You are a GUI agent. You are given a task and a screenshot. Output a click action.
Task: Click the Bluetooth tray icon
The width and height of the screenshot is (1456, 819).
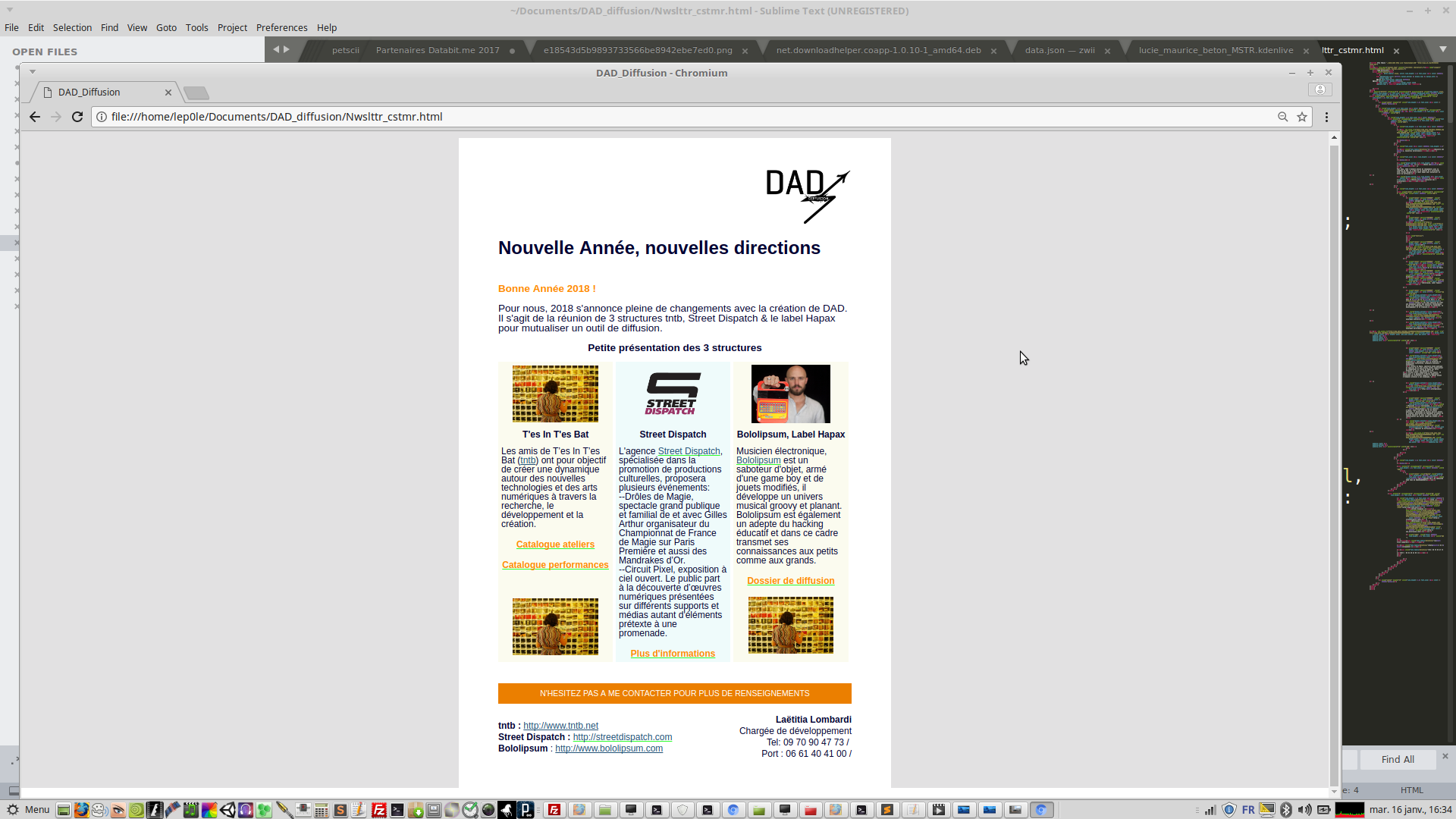click(1285, 810)
